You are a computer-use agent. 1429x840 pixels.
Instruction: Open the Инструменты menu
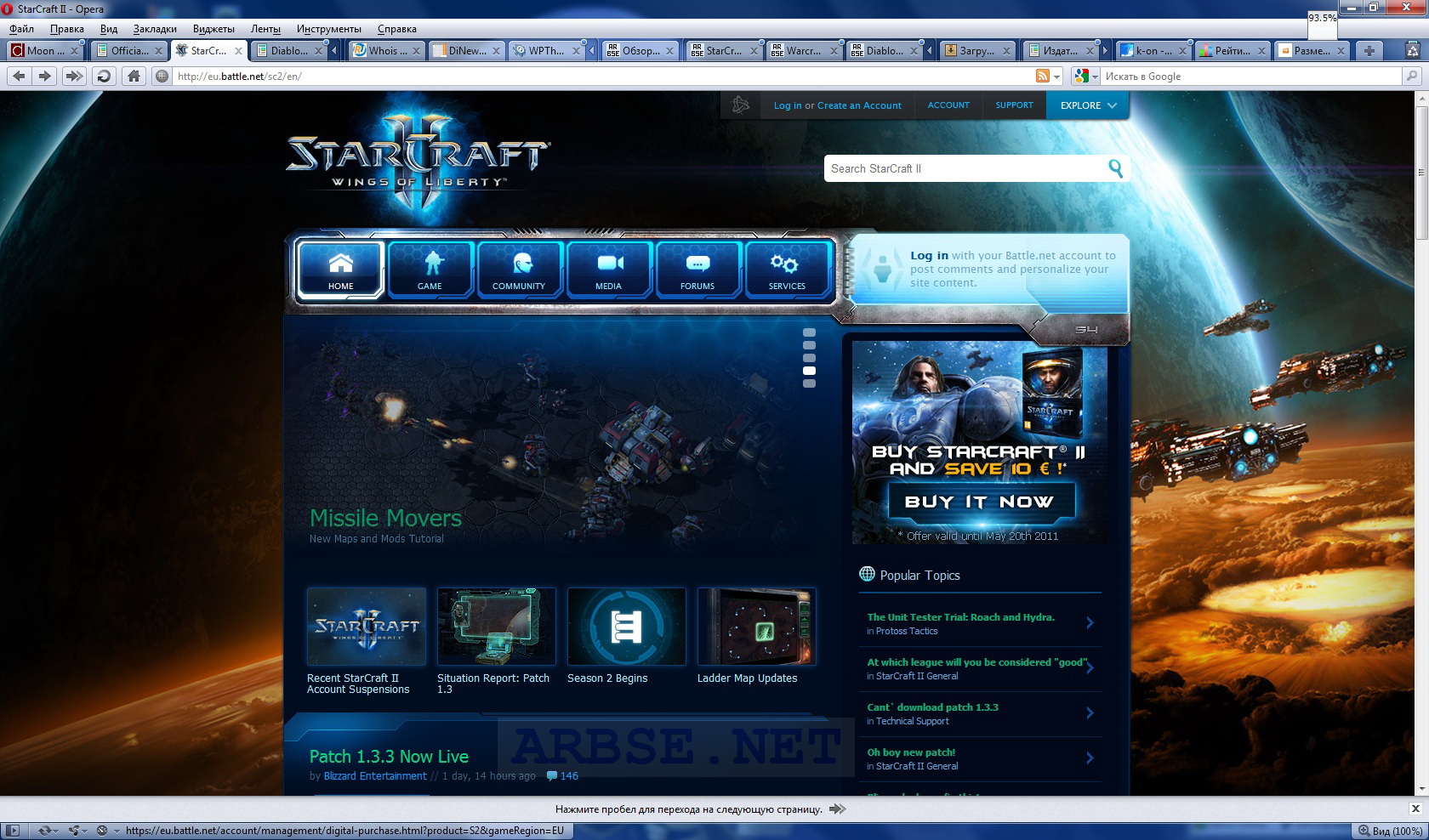[x=328, y=28]
